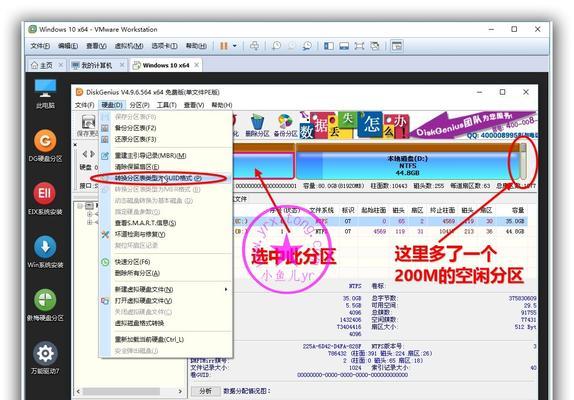Close the Windows 10 x64 tab X
Viewport: 574px width, 400px height.
pos(197,65)
